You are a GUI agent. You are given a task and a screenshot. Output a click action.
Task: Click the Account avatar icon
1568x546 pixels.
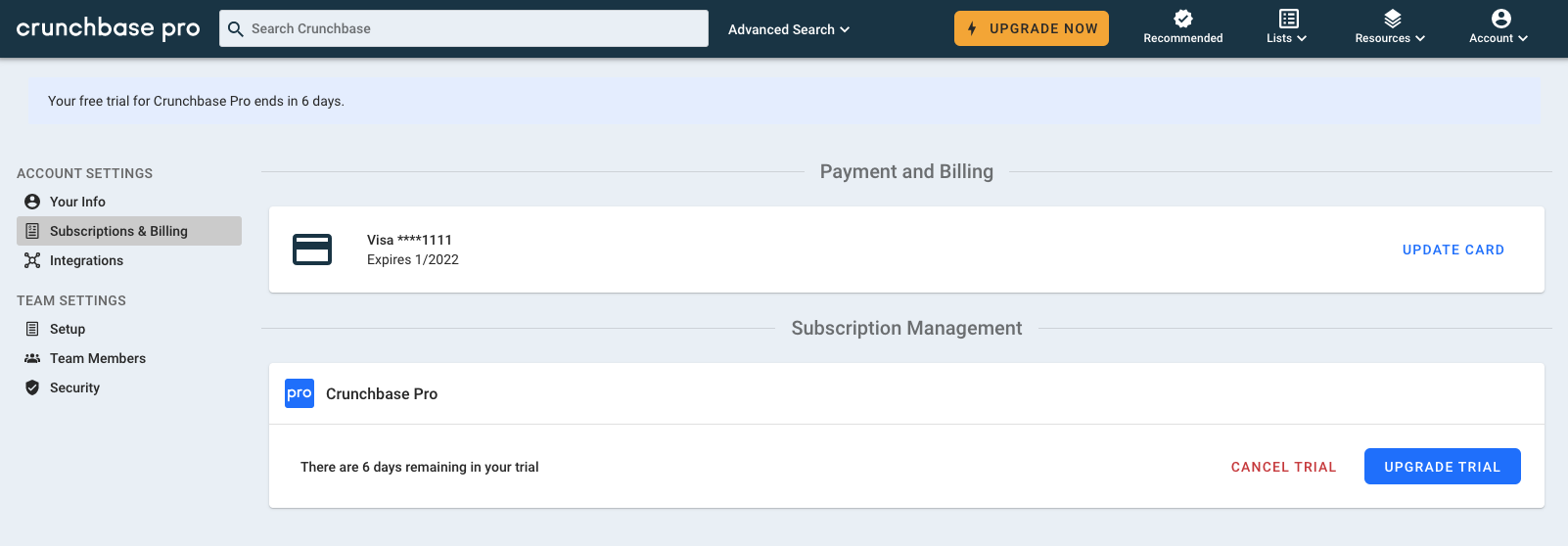pos(1501,19)
